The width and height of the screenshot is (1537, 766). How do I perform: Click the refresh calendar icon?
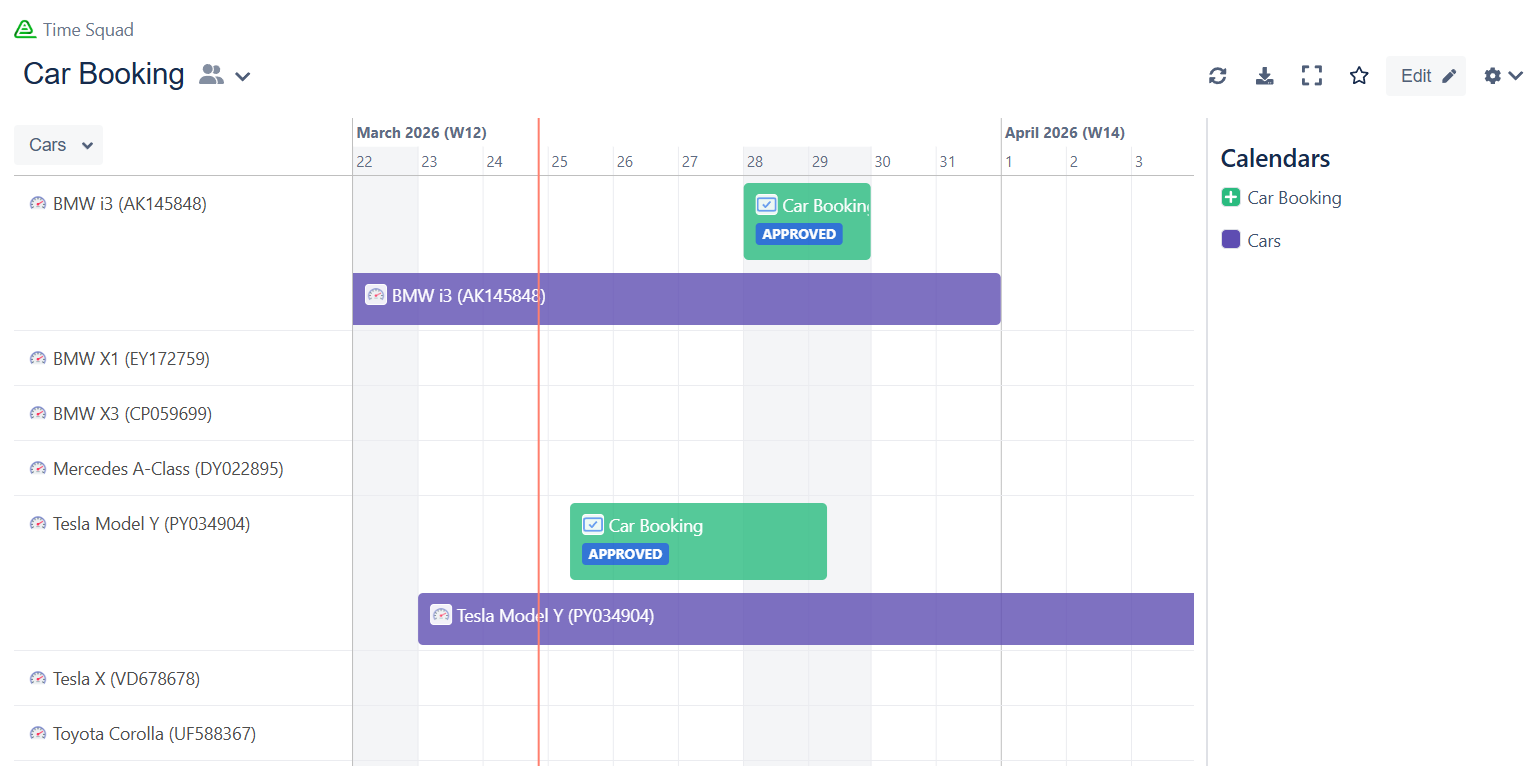(x=1217, y=76)
